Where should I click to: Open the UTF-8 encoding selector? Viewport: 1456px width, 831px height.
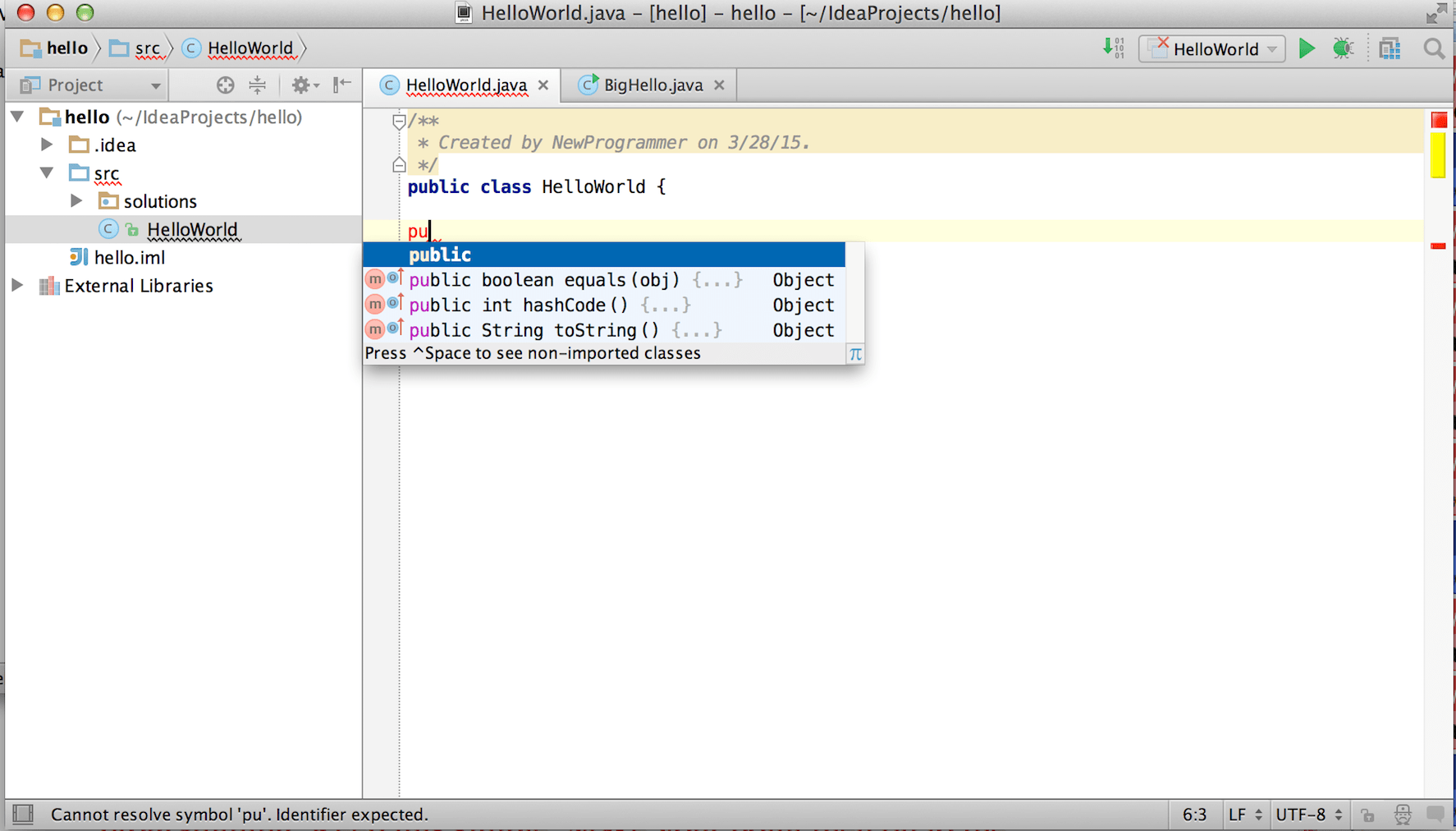(x=1309, y=815)
